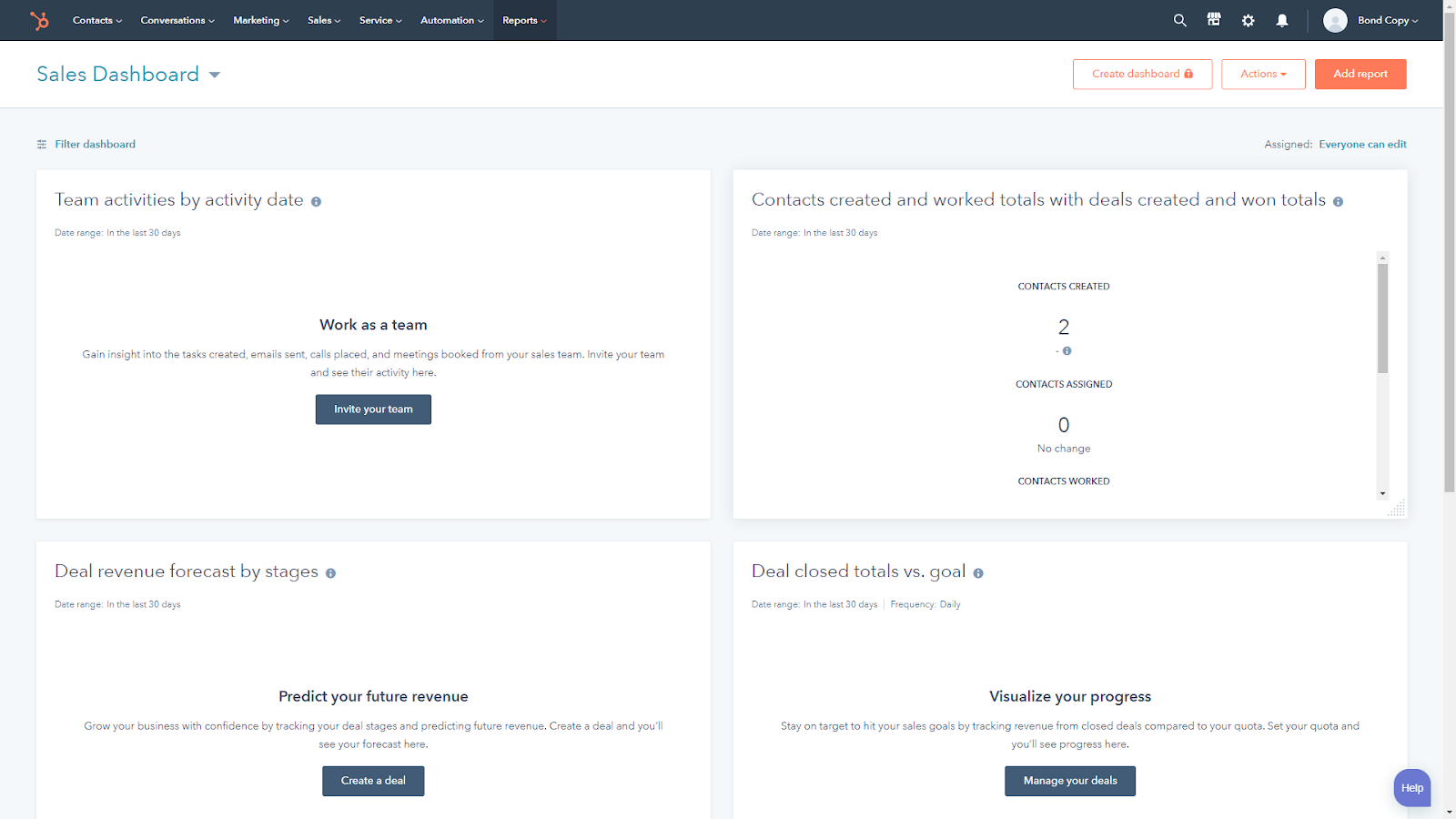The width and height of the screenshot is (1456, 819).
Task: Click the Create a deal button
Action: [373, 781]
